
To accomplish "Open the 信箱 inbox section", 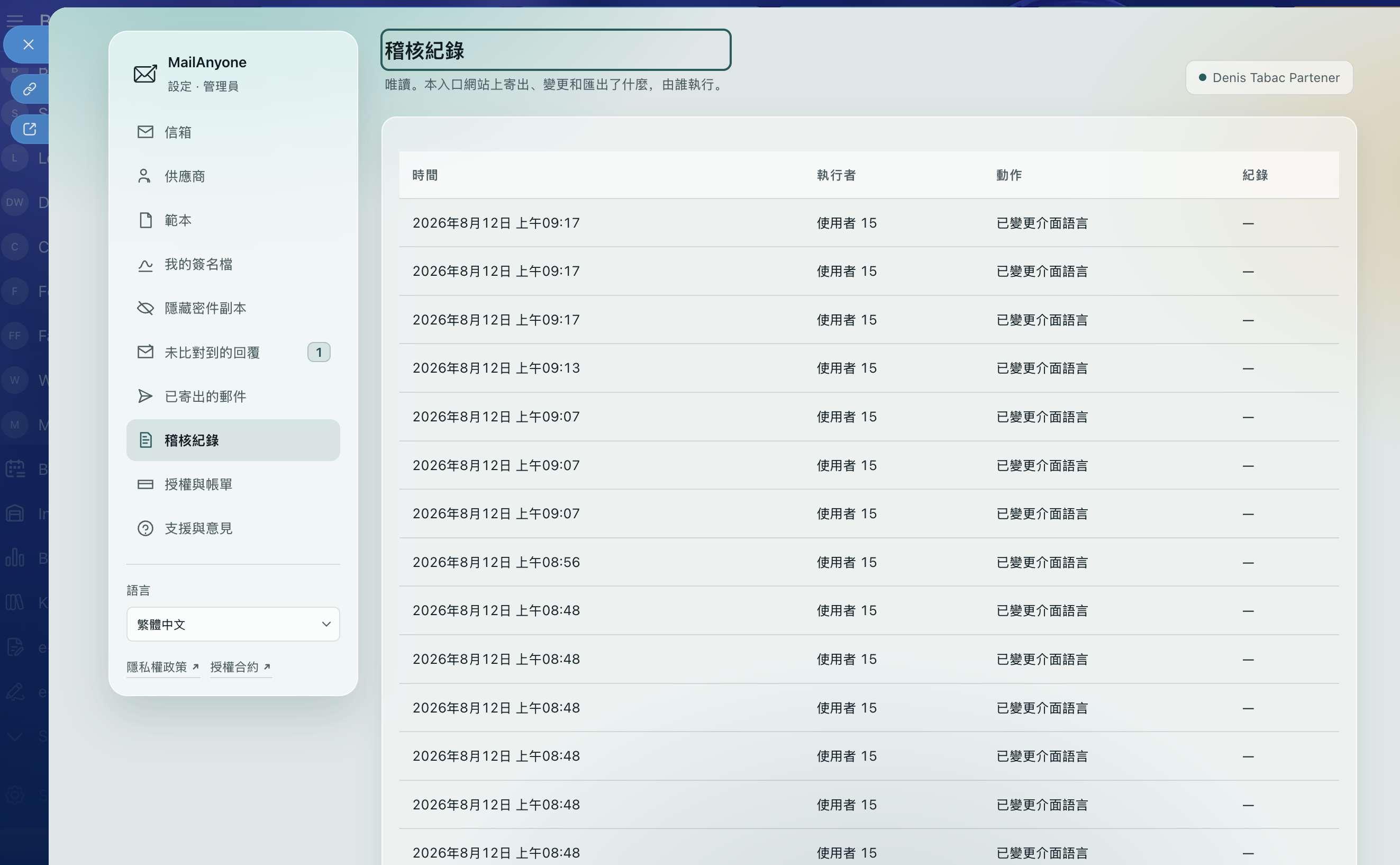I will click(x=233, y=132).
